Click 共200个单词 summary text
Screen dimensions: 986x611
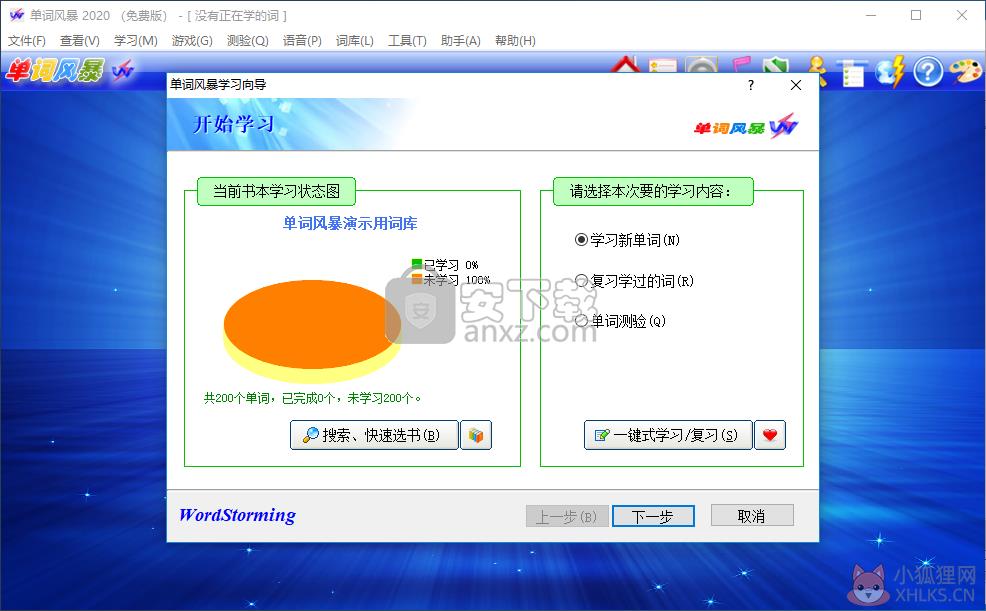click(312, 398)
